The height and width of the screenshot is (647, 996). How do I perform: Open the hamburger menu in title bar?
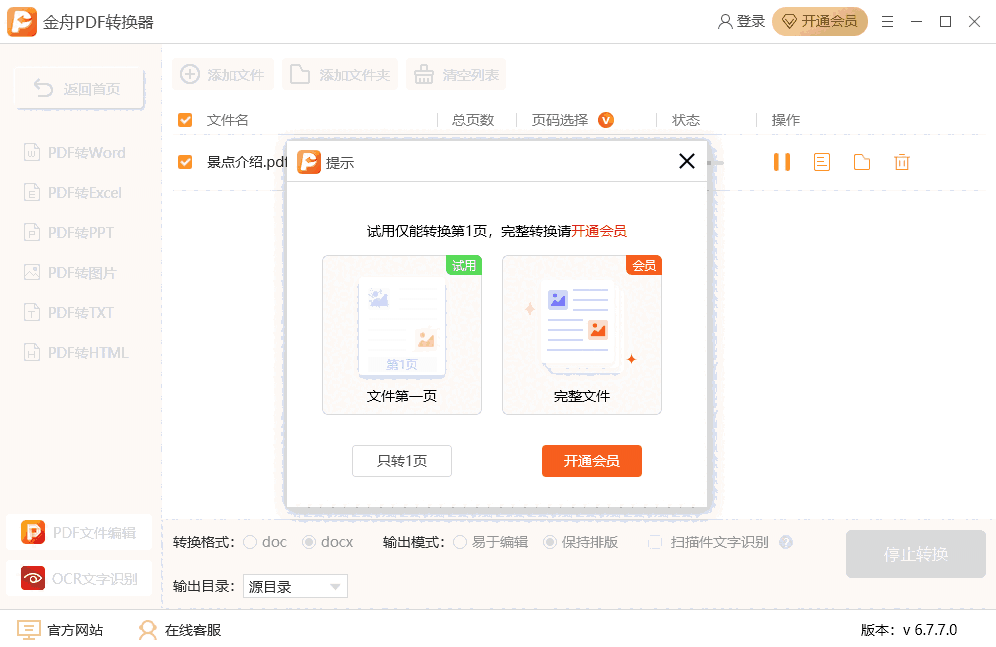[887, 22]
